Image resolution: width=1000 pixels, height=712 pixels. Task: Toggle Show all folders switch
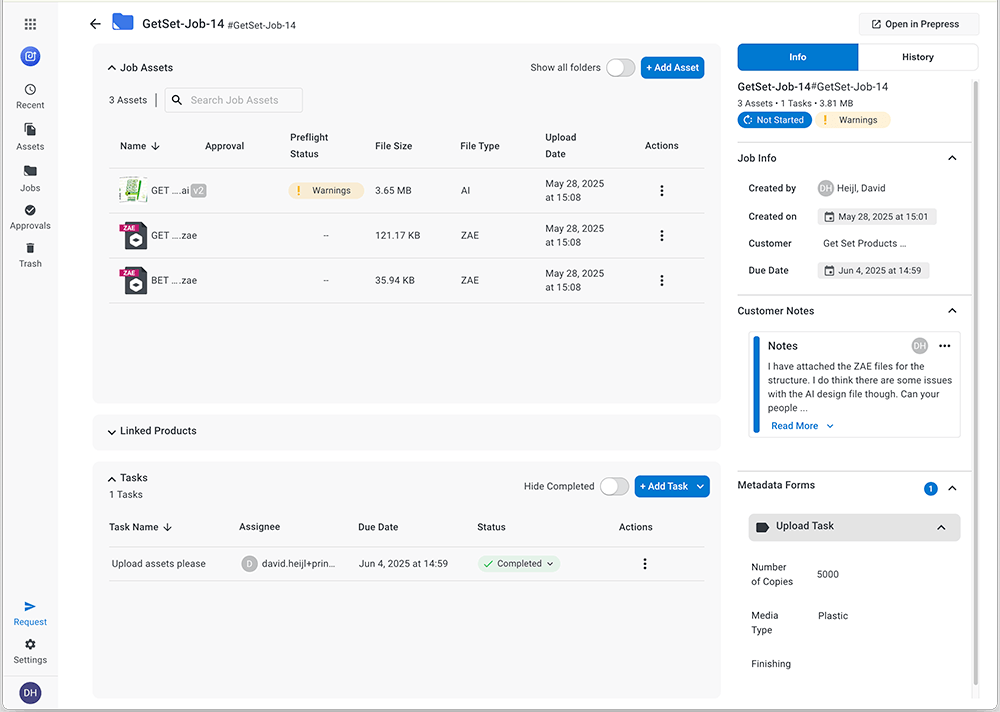[x=620, y=68]
